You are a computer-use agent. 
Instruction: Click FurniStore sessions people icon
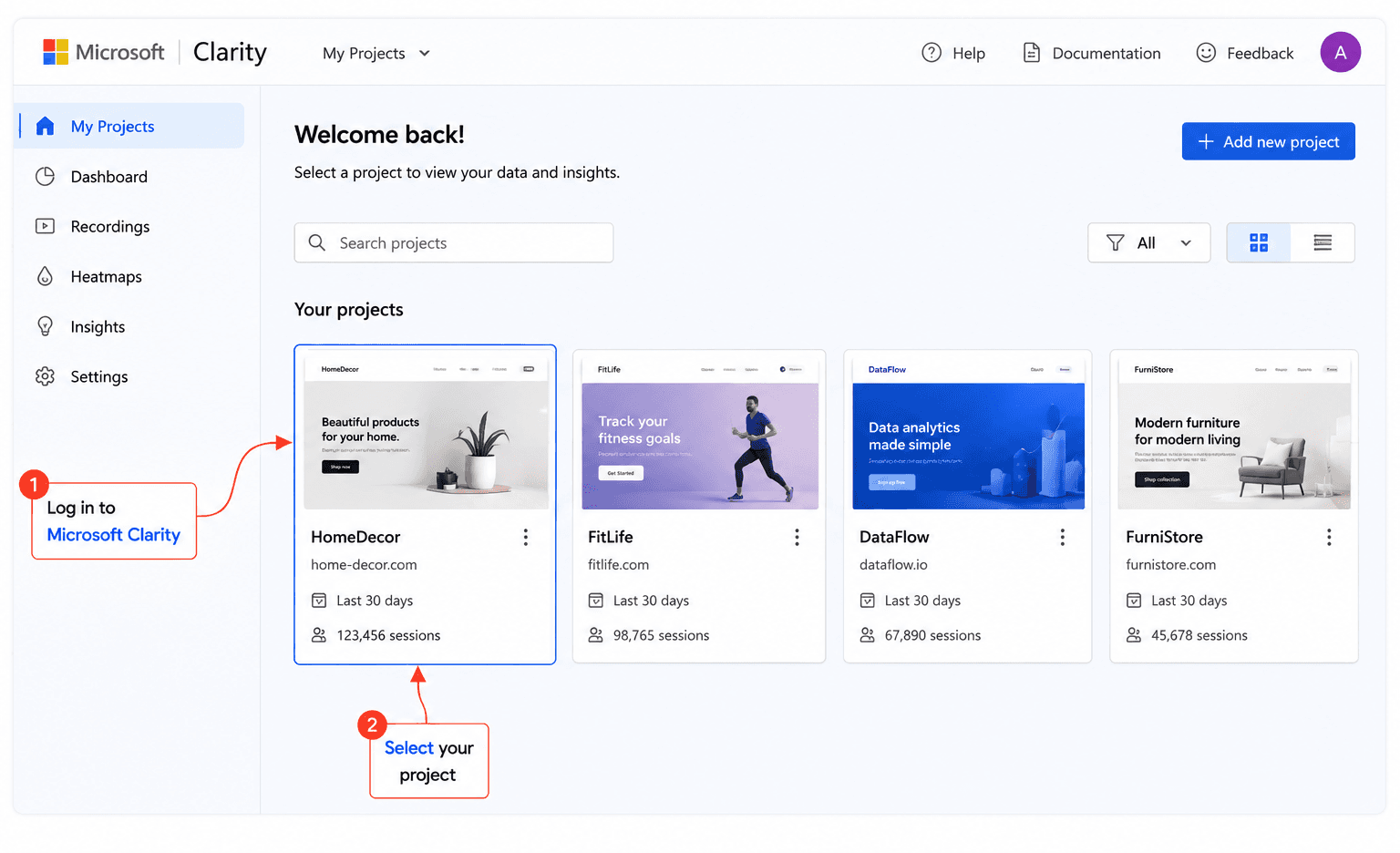coord(1134,634)
